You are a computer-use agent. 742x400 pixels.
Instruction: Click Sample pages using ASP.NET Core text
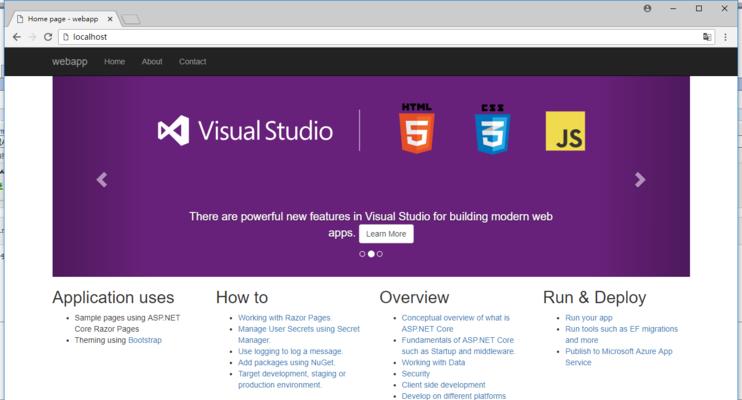coord(127,323)
